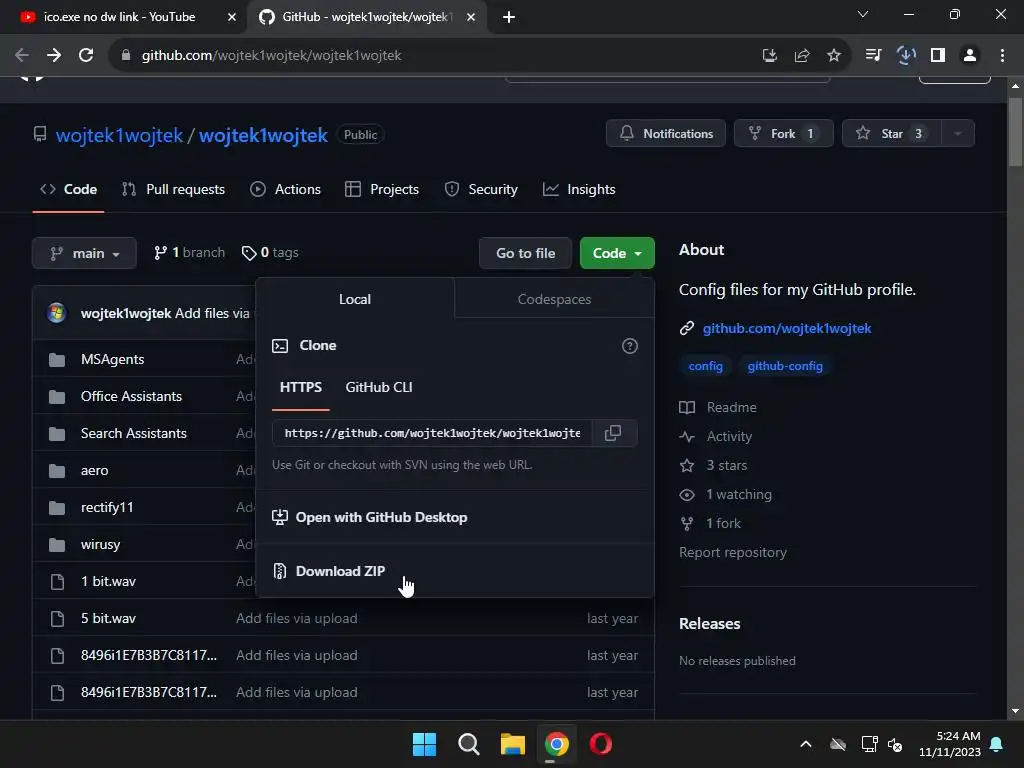View the 1 branch link
This screenshot has height=768, width=1024.
point(189,253)
